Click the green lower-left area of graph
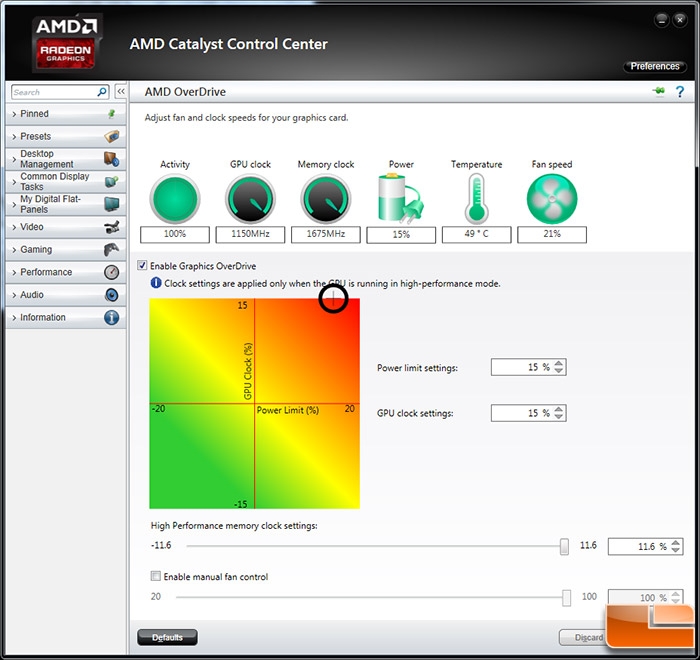 pos(201,456)
